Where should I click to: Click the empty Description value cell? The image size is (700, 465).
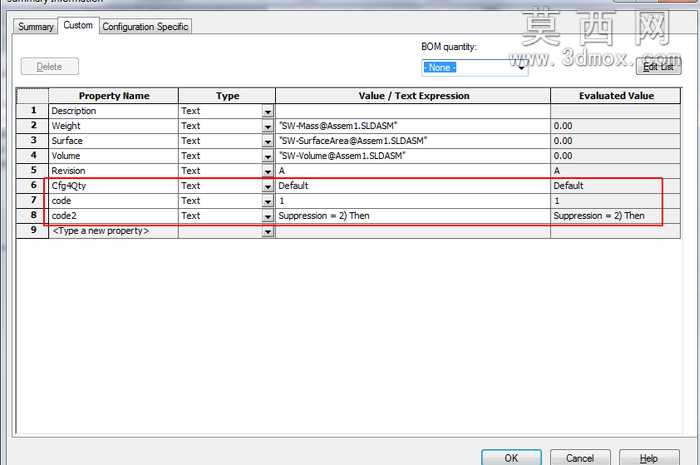coord(413,111)
